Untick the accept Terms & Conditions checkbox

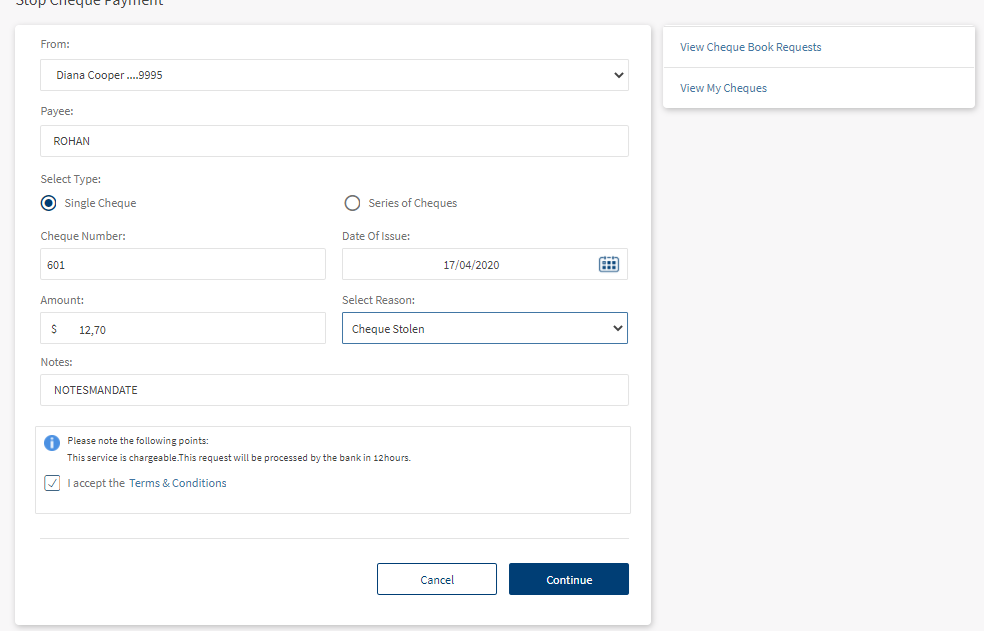click(52, 483)
